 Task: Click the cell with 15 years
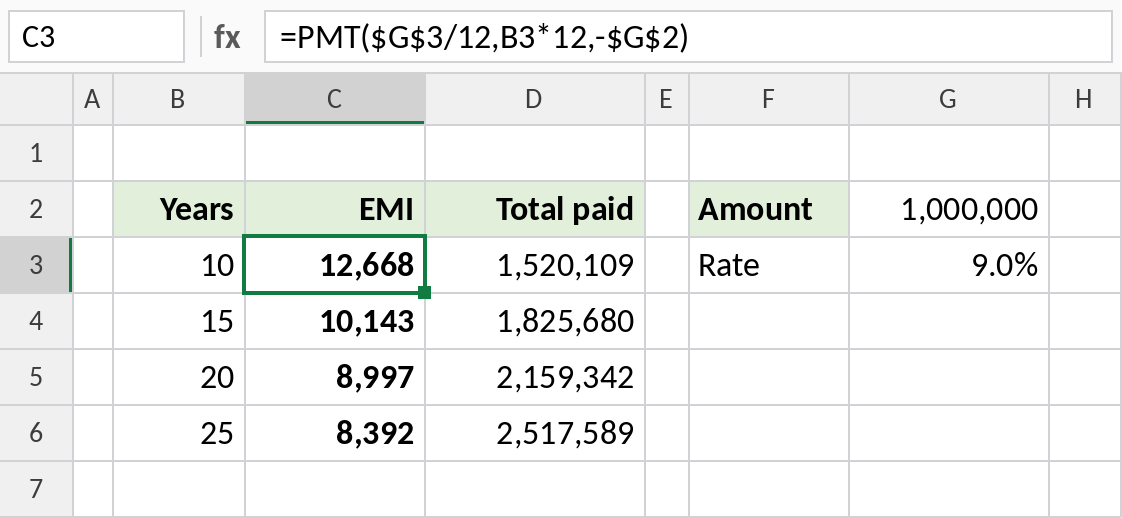coord(179,321)
